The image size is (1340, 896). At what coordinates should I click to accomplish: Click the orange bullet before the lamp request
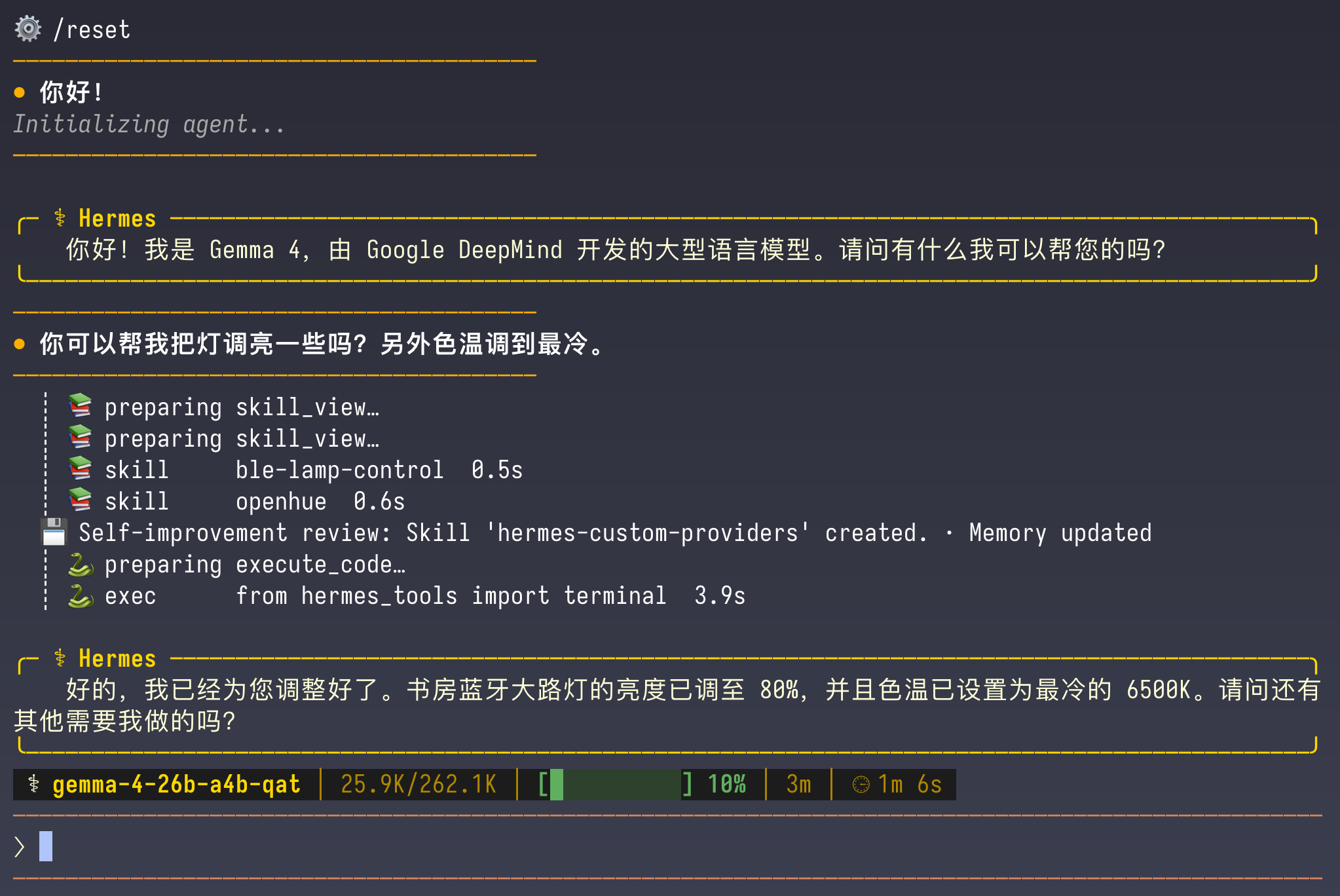click(20, 344)
